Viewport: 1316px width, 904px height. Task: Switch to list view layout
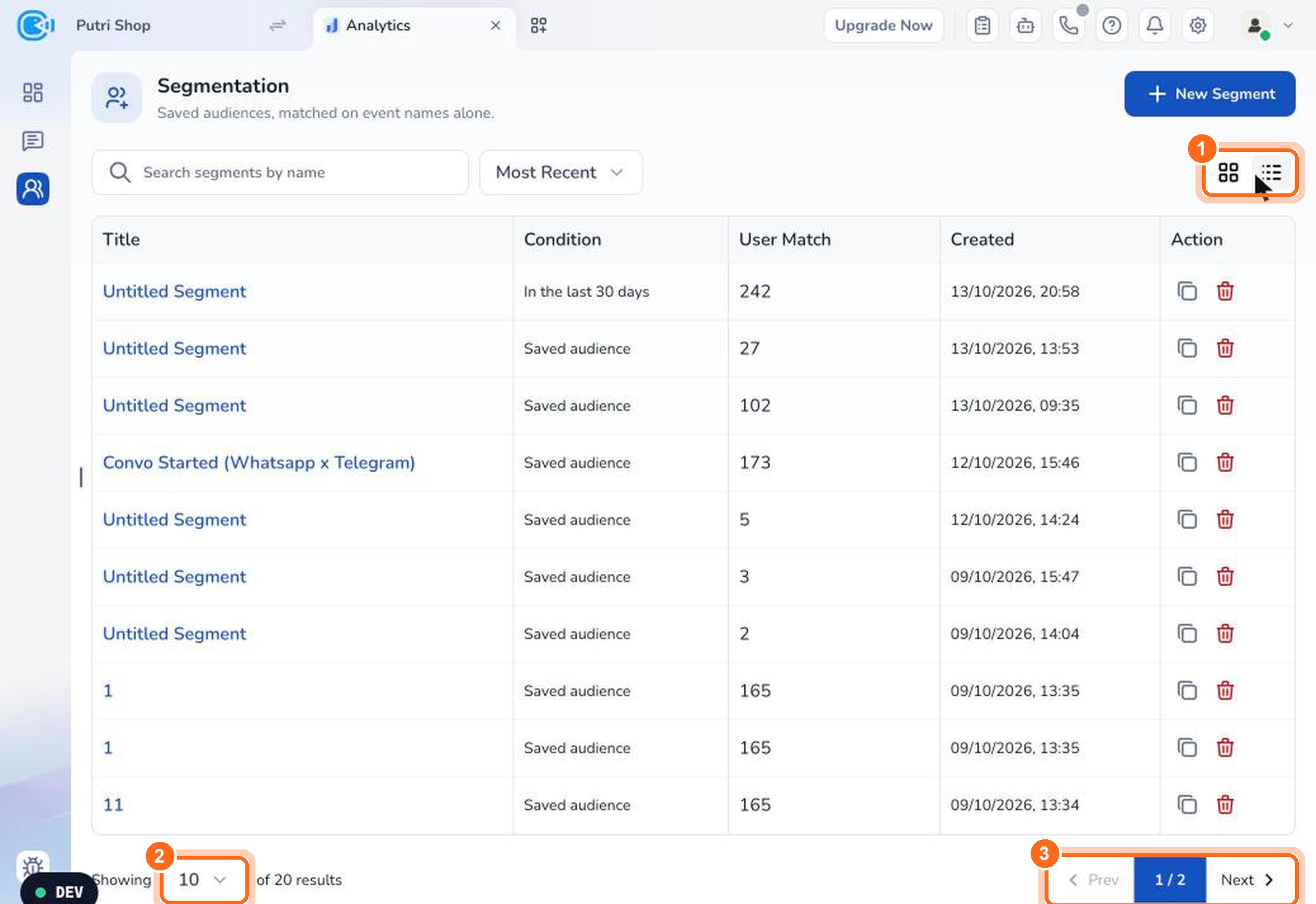pyautogui.click(x=1271, y=172)
